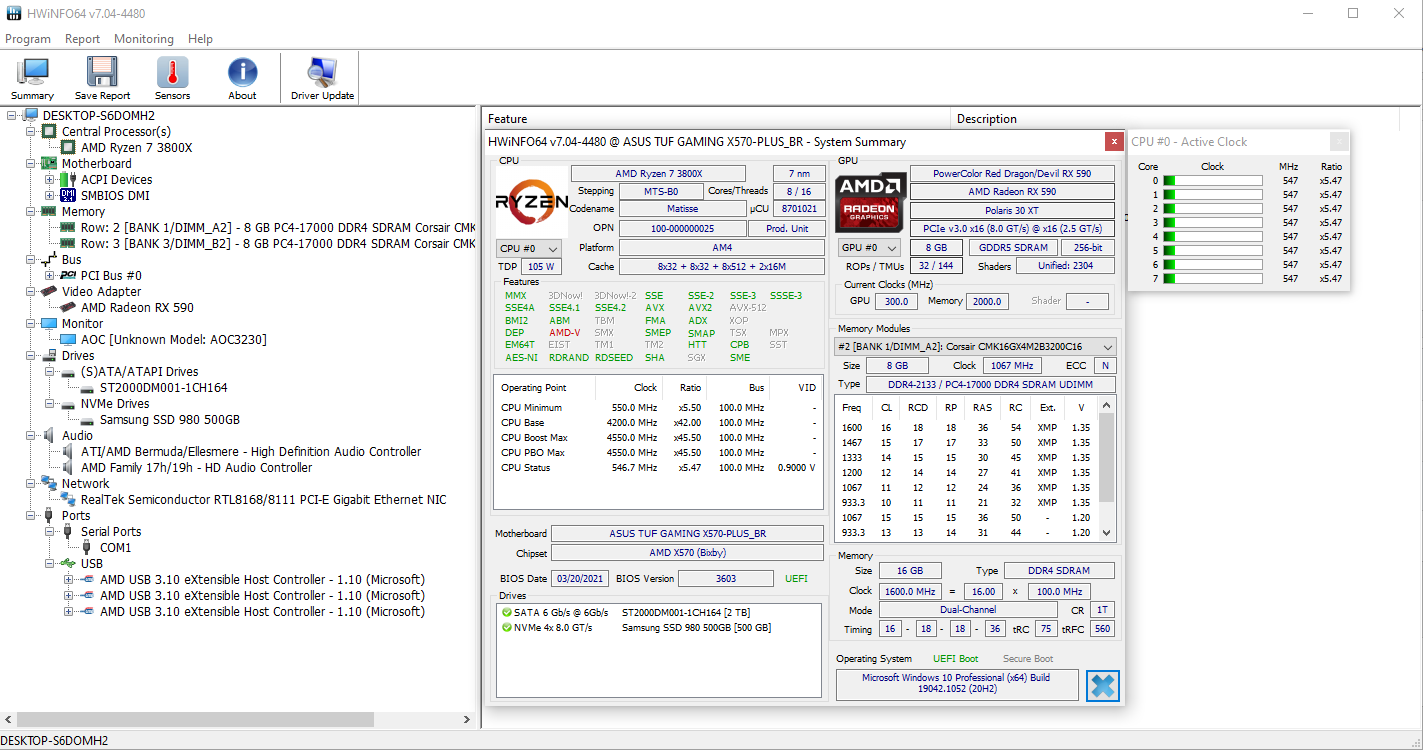Image resolution: width=1423 pixels, height=750 pixels.
Task: Click the Feature column header
Action: point(716,118)
